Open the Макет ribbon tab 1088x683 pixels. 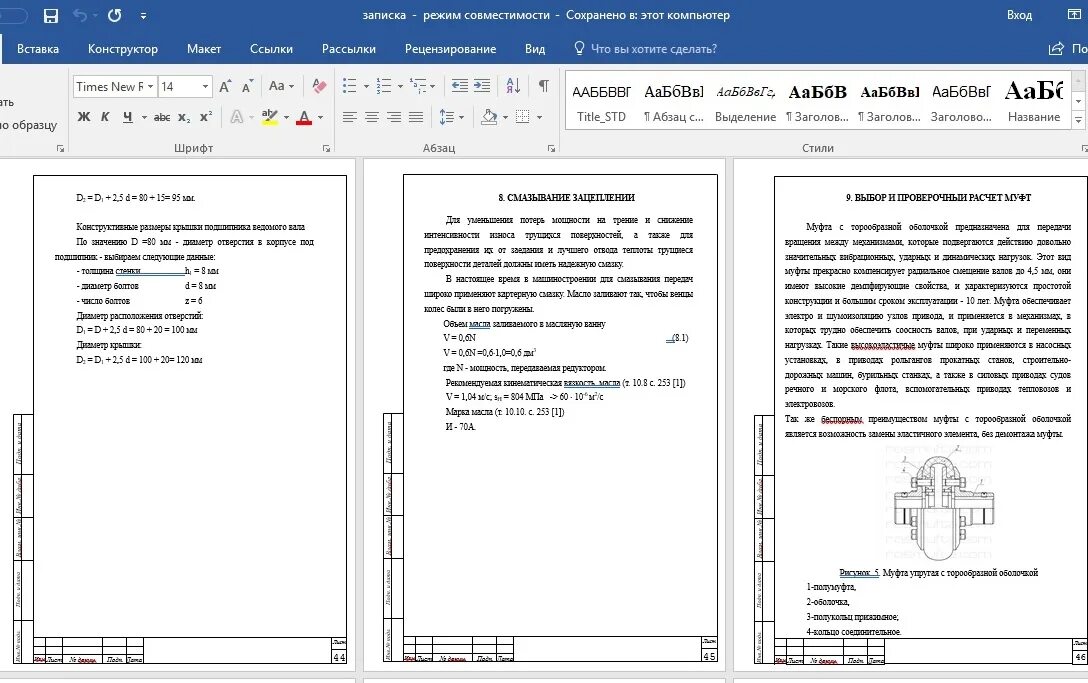click(204, 49)
